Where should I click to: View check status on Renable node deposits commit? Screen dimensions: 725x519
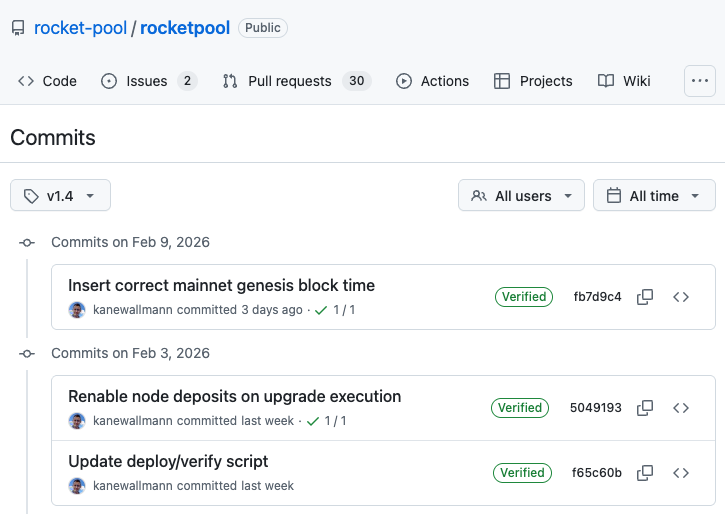[x=328, y=421]
